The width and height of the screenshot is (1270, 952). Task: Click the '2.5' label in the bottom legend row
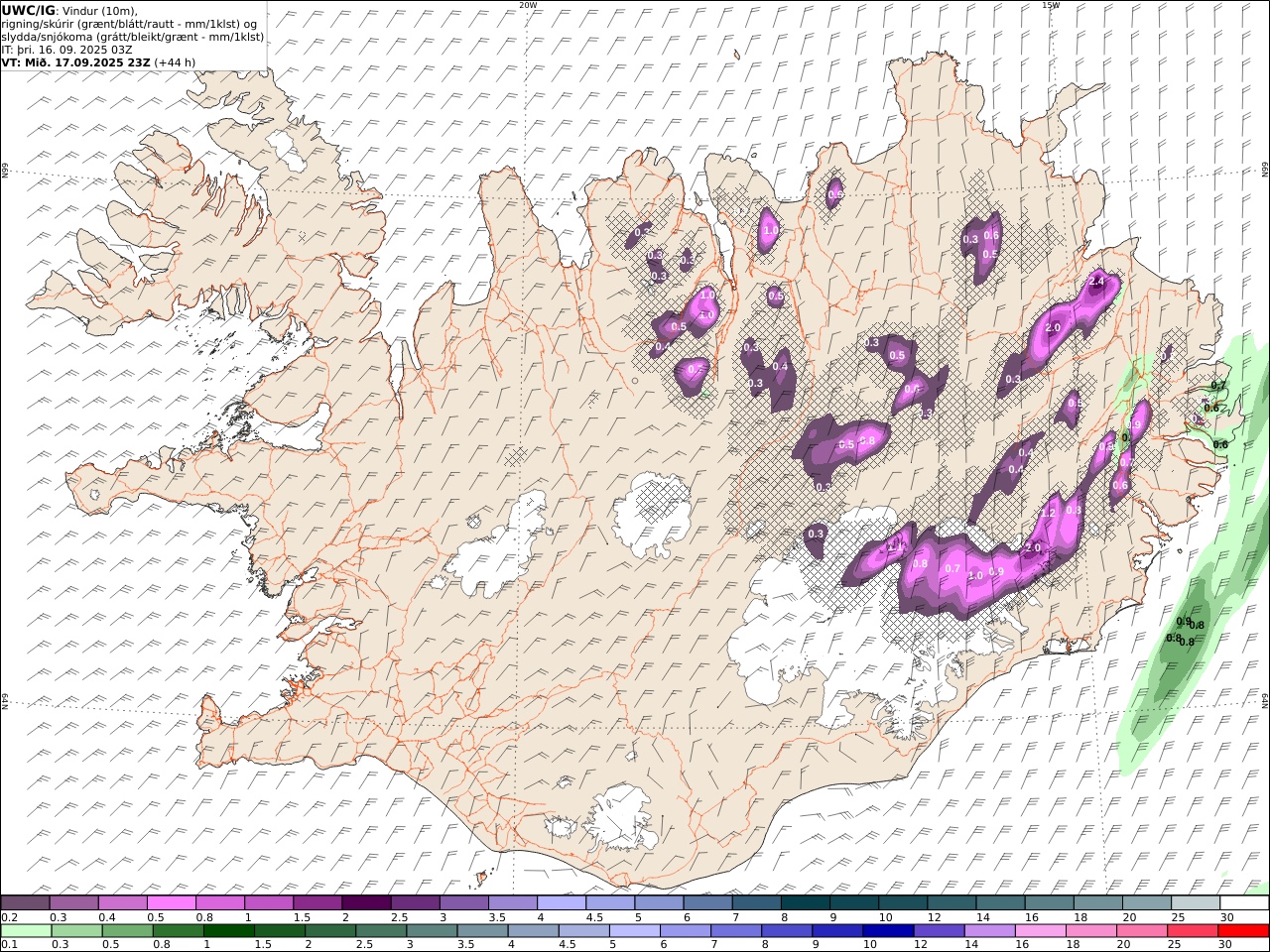(364, 945)
